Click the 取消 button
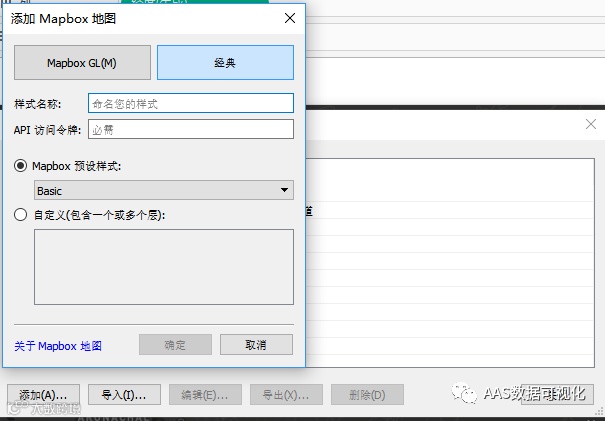 click(256, 345)
